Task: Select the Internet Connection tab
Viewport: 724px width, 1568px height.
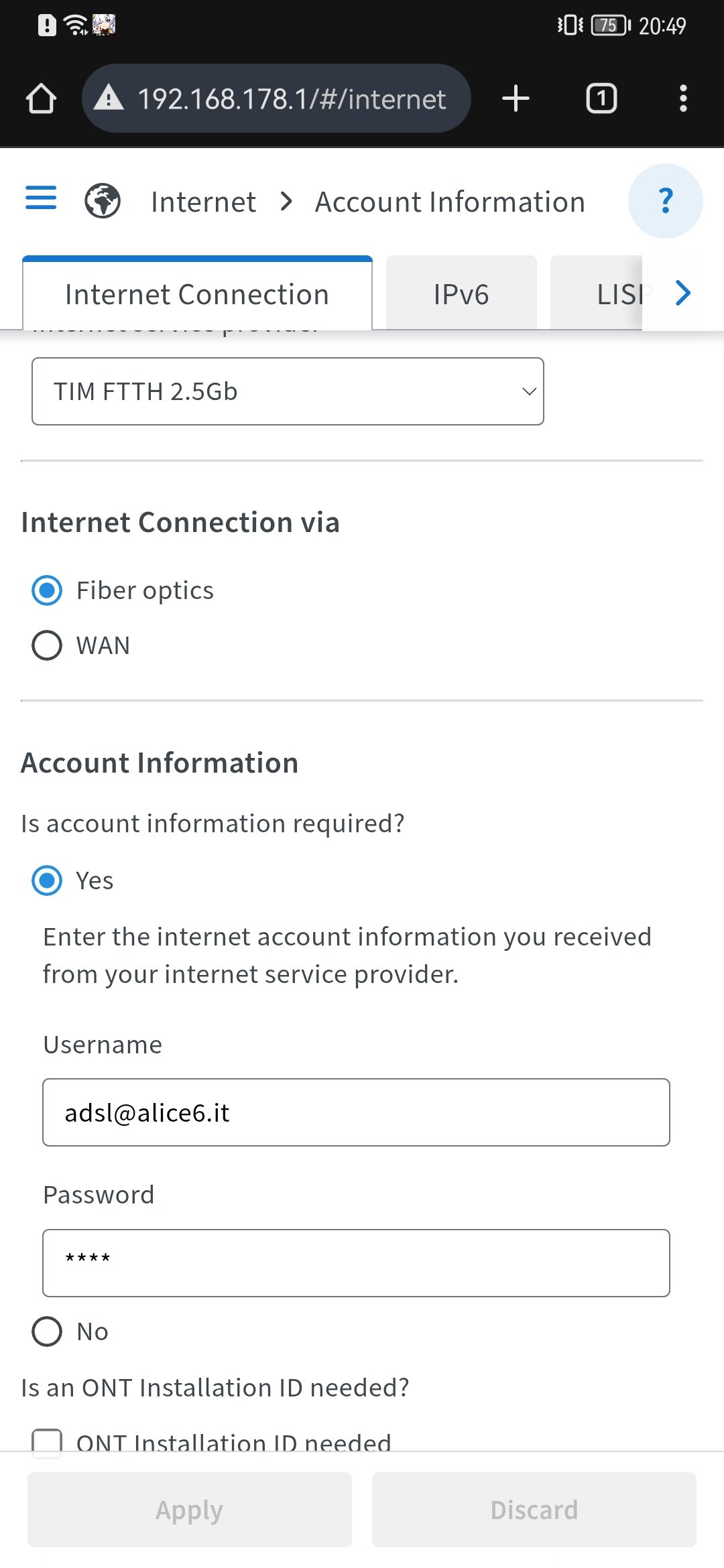Action: pos(197,294)
